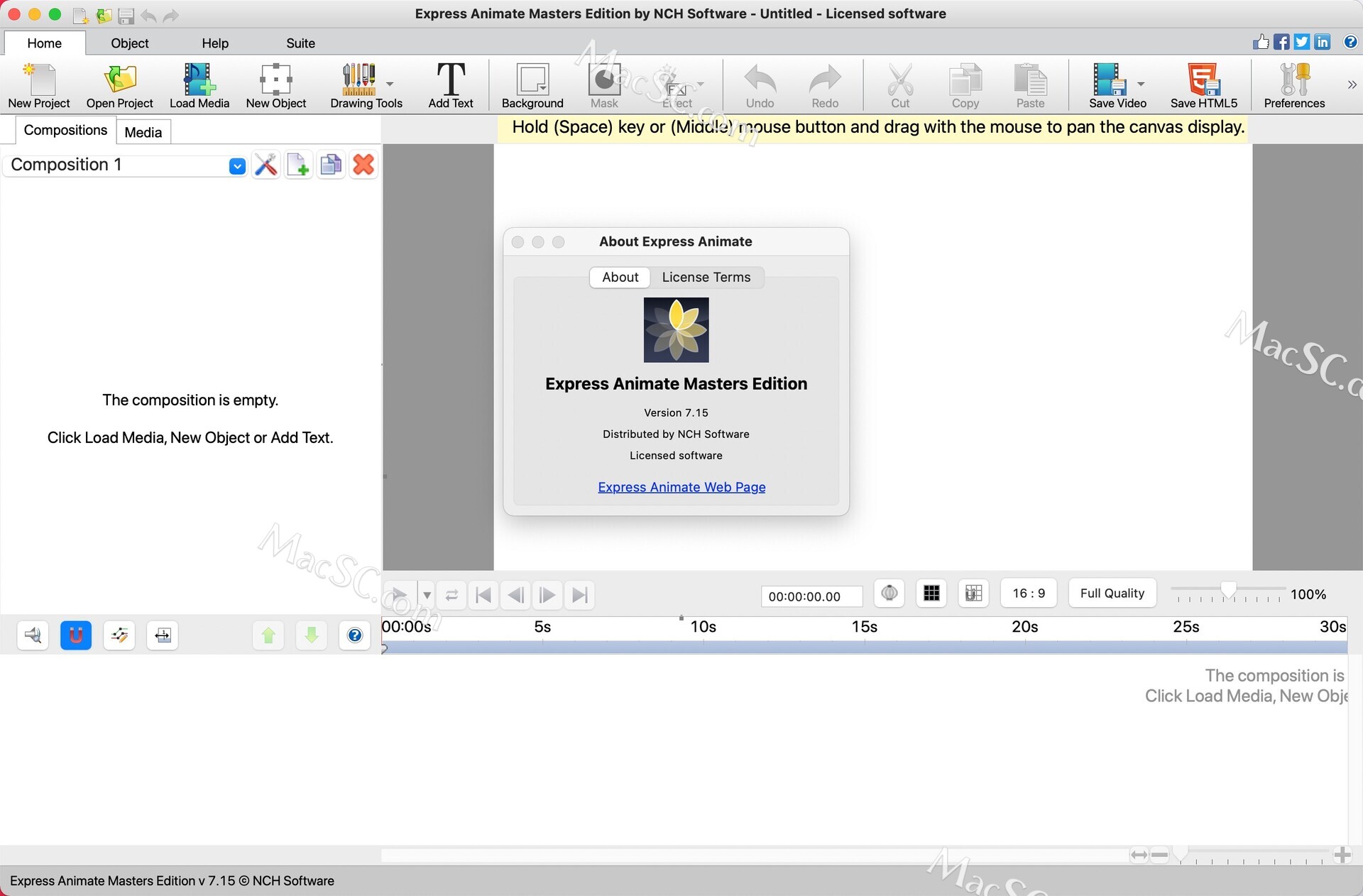Open the Object menu
The width and height of the screenshot is (1363, 896).
(x=128, y=42)
